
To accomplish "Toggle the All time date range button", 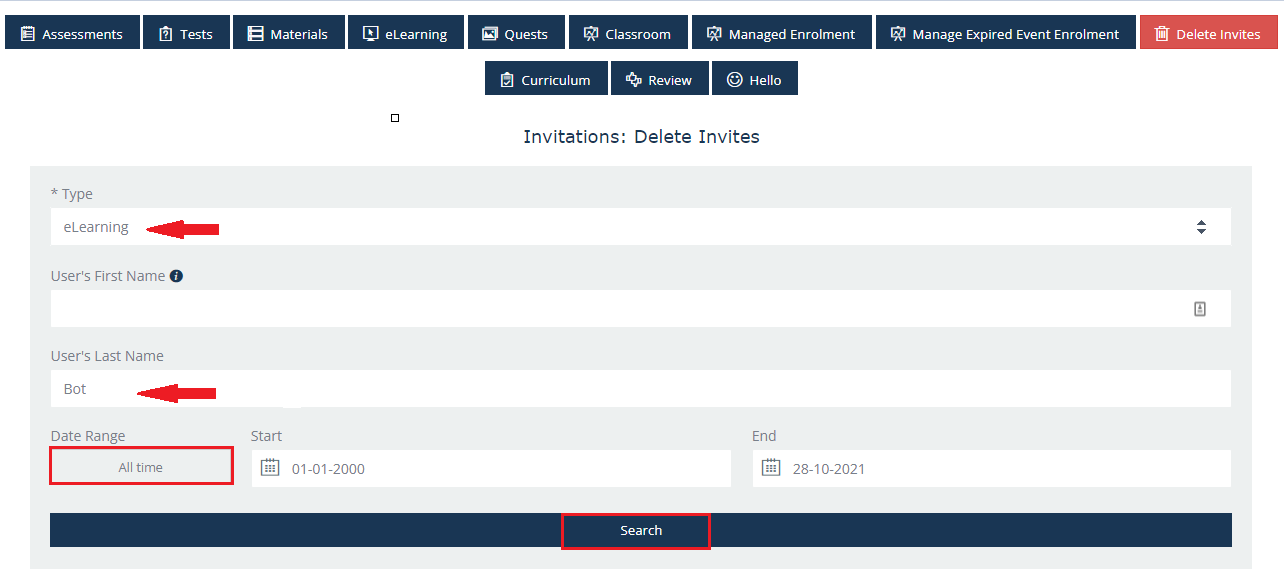I will [x=141, y=467].
